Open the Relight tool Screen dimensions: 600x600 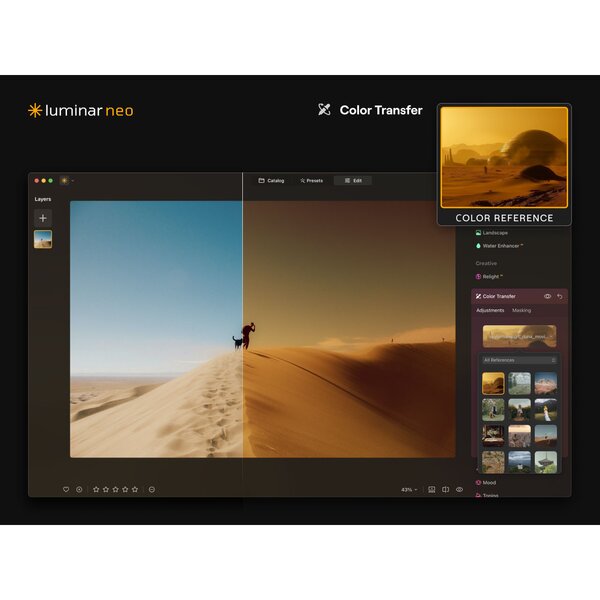click(x=489, y=276)
